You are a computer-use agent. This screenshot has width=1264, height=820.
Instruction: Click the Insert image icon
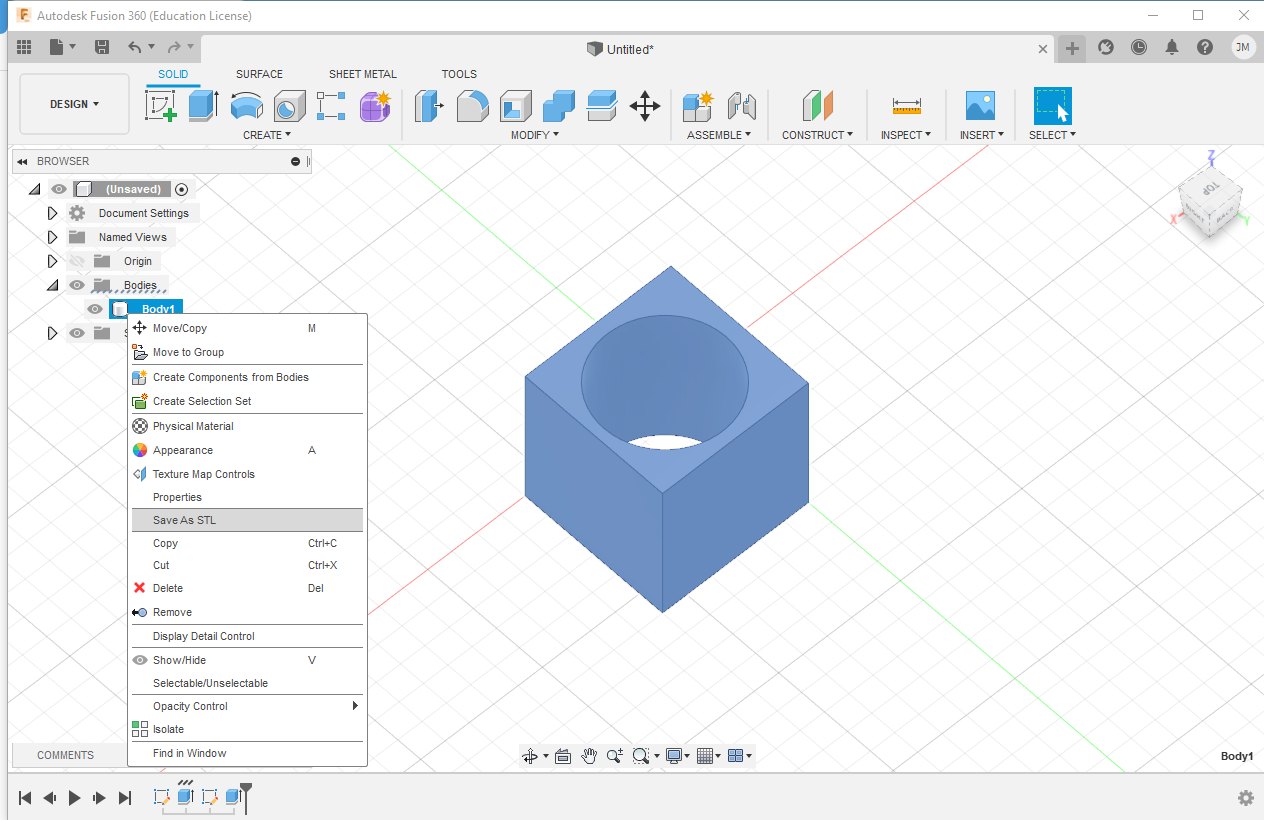pos(980,105)
